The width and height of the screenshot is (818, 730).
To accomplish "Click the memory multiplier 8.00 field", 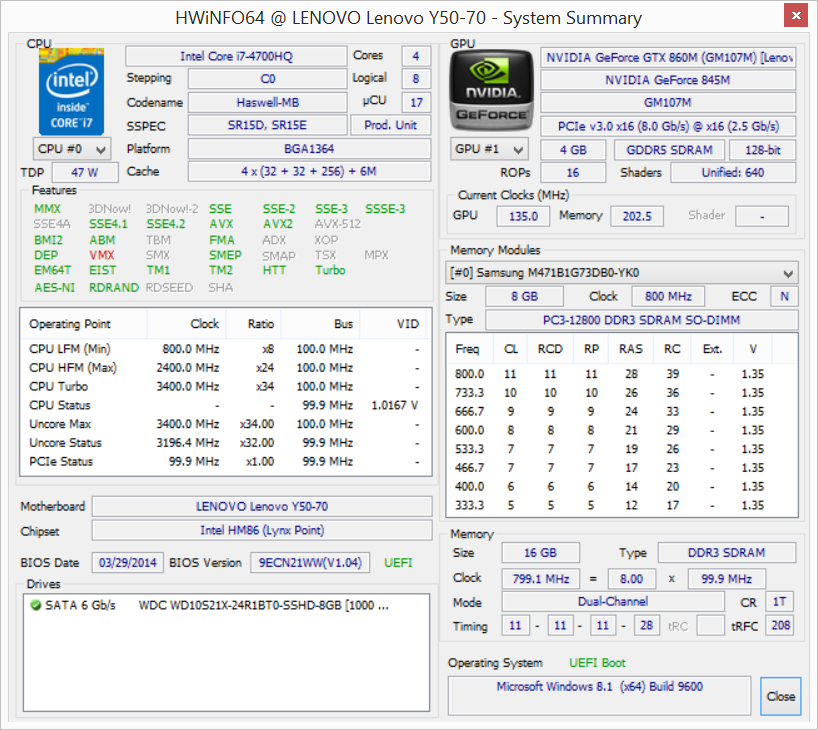I will click(x=631, y=579).
